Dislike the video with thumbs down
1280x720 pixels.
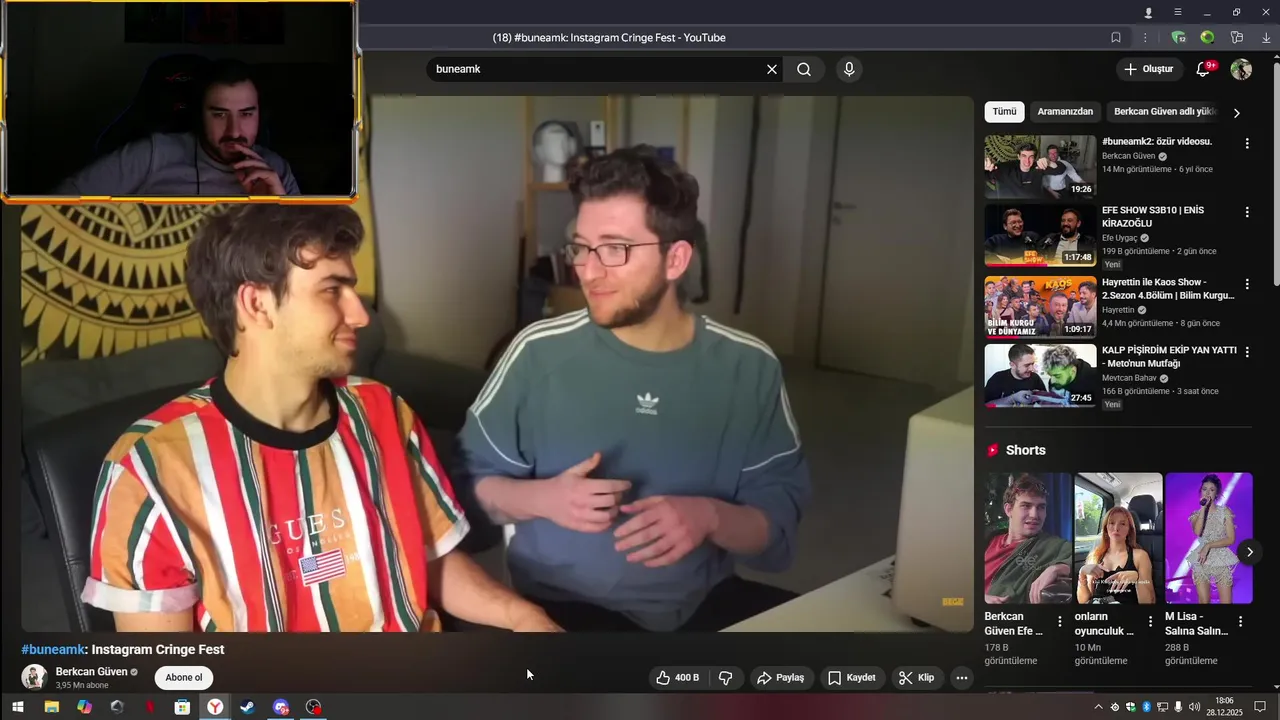tap(726, 678)
